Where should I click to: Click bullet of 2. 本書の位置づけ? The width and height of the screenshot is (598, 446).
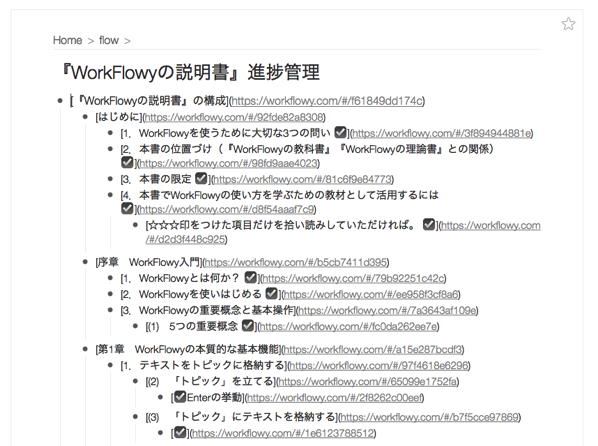coord(110,149)
